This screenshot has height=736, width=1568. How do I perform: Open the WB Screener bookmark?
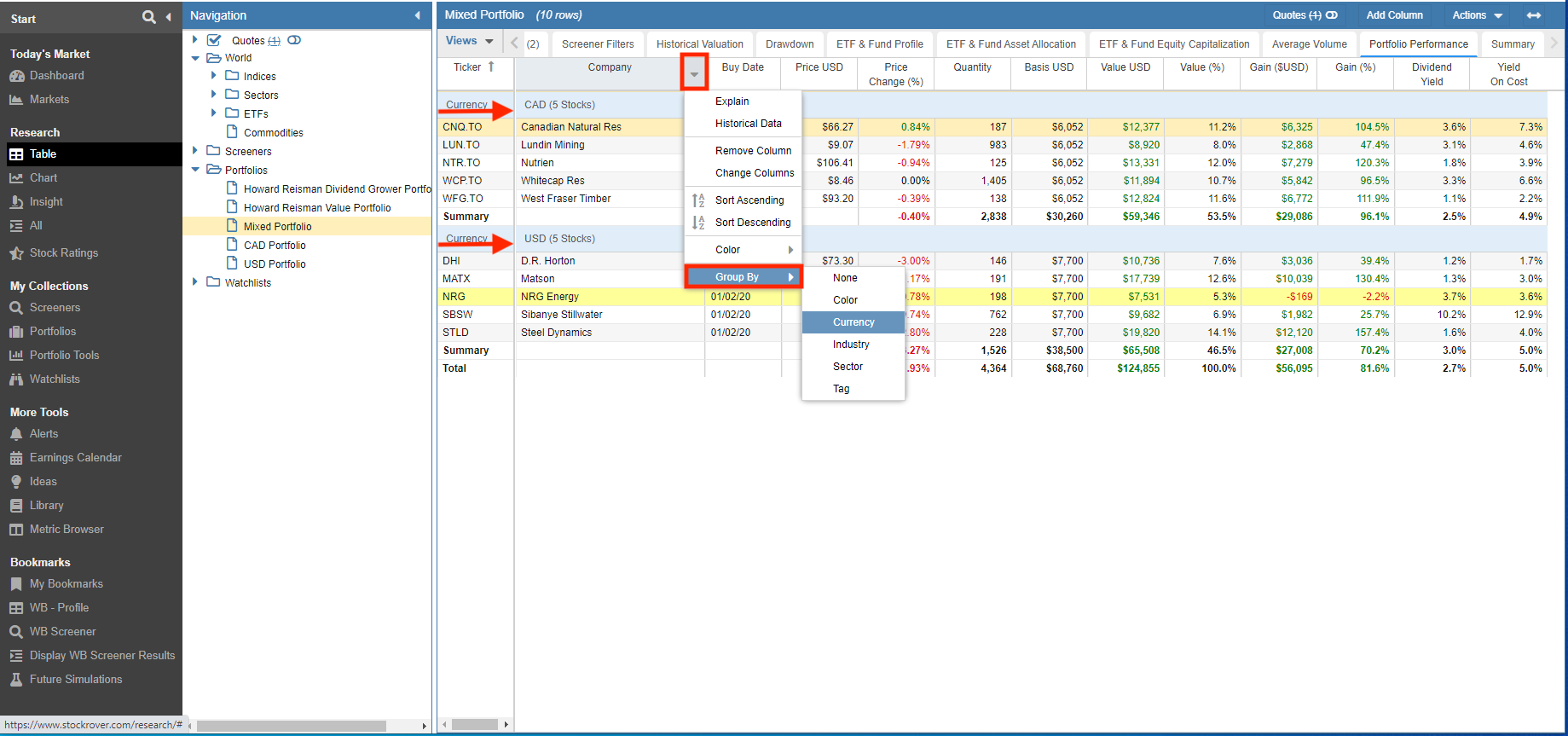click(x=62, y=632)
